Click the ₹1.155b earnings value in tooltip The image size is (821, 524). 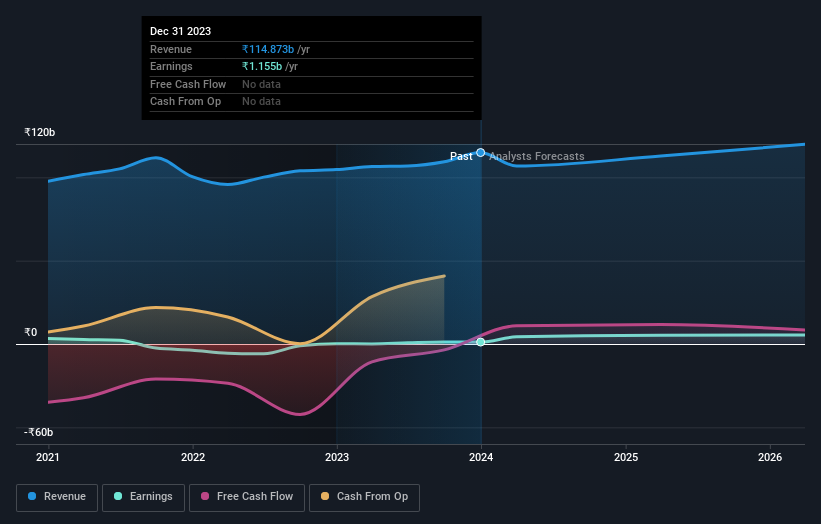point(262,66)
